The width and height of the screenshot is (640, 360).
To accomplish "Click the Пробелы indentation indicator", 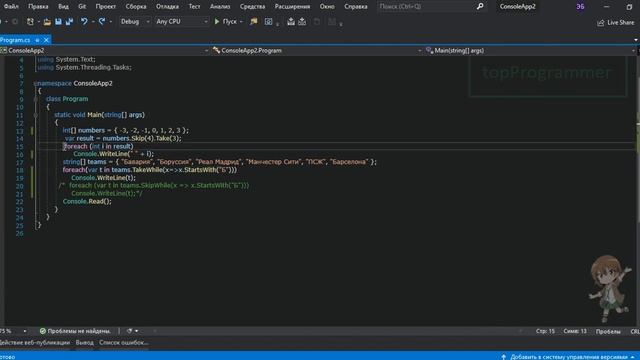I will point(608,331).
